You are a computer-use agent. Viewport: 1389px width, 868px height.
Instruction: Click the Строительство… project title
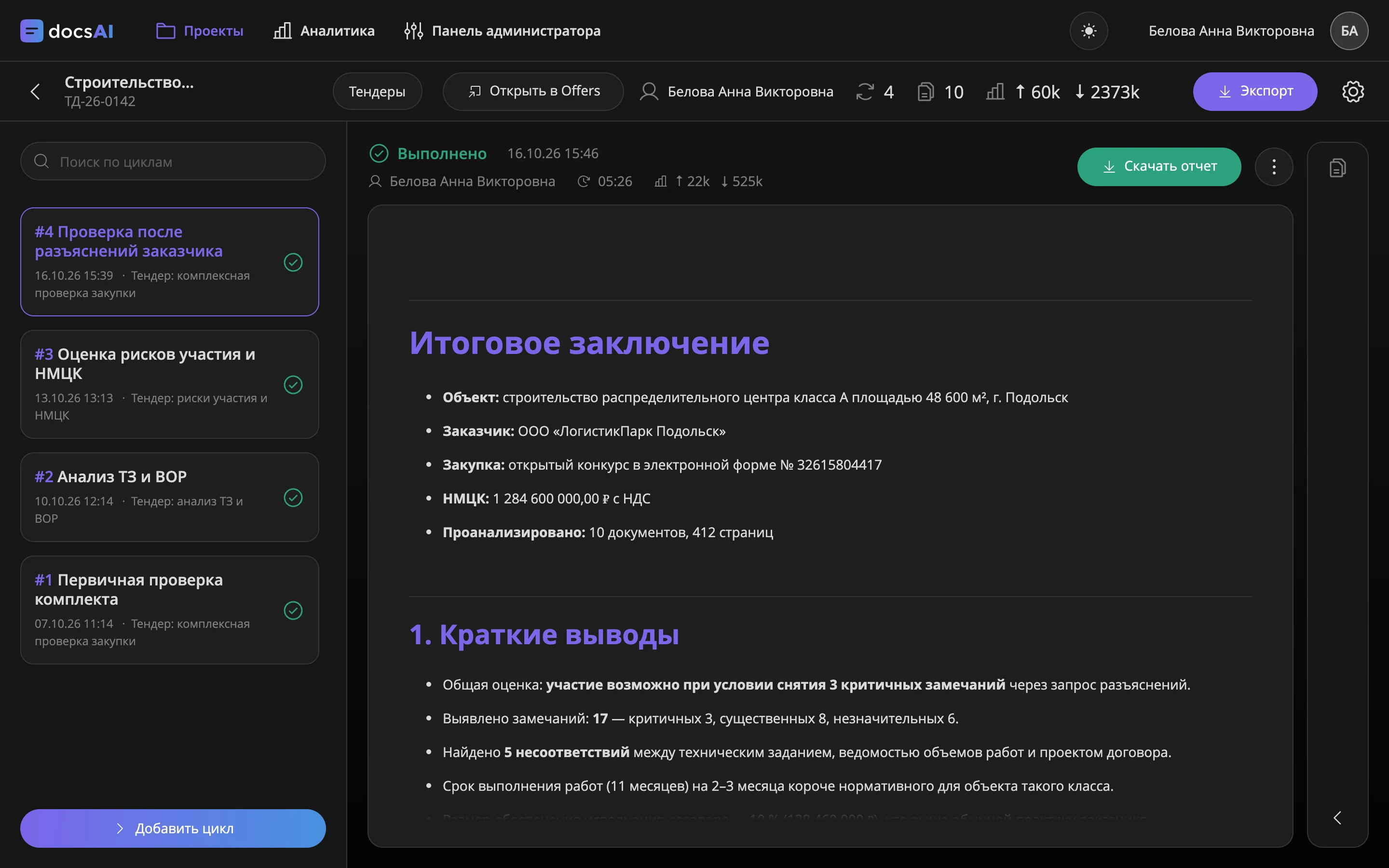pyautogui.click(x=129, y=82)
